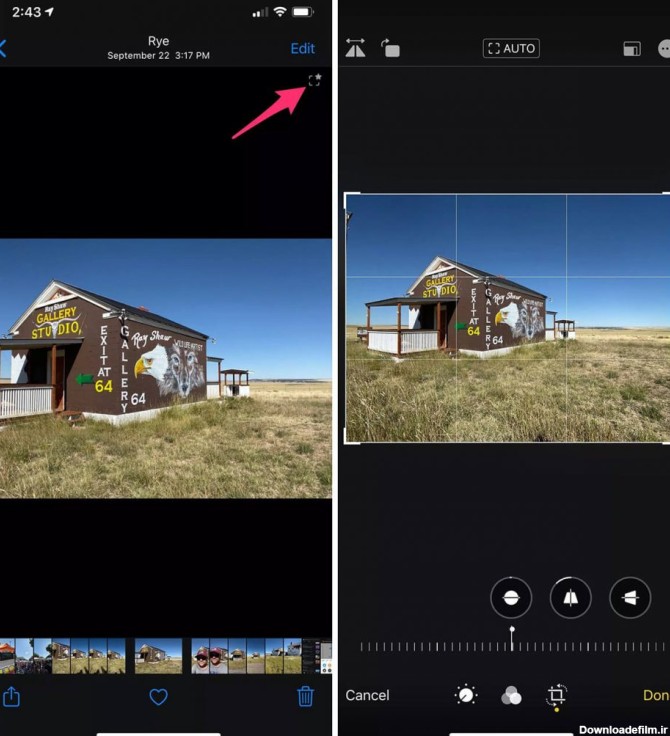The image size is (670, 736).
Task: Switch to the Crop tab
Action: [x=557, y=695]
